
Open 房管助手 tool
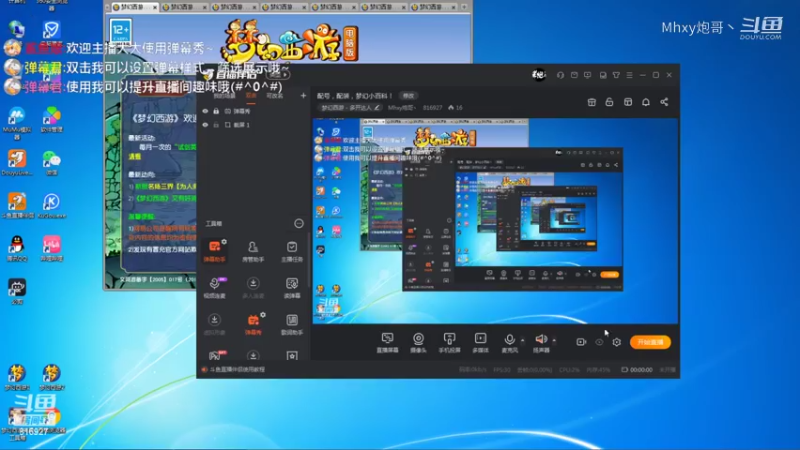(253, 251)
